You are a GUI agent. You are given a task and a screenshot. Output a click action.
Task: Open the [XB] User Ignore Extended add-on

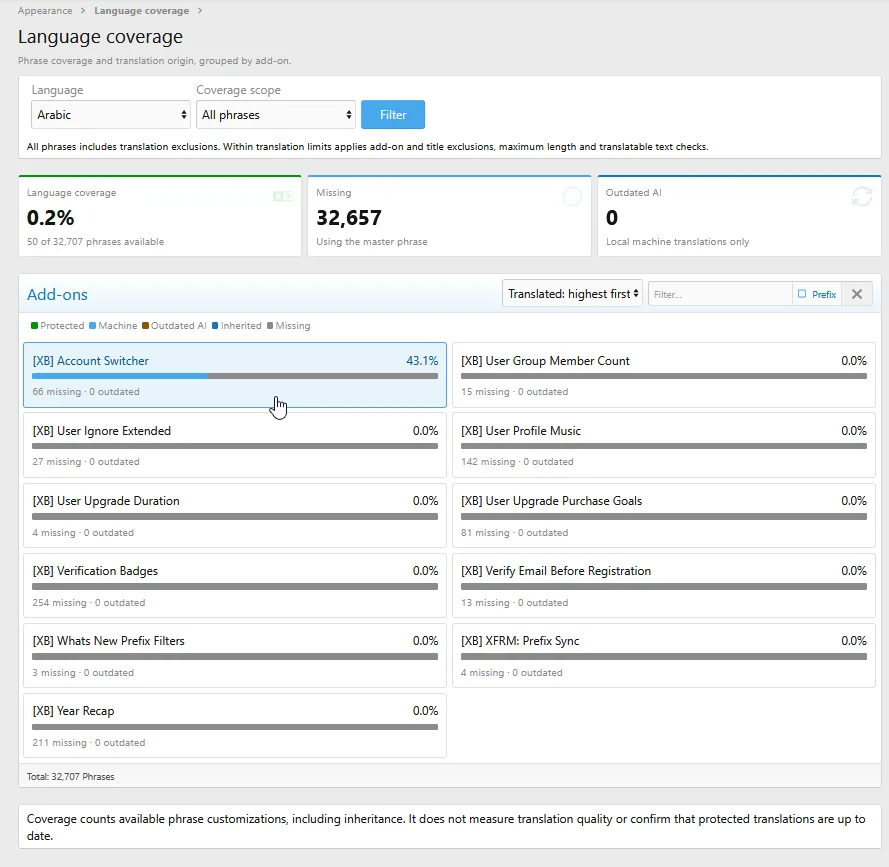[x=235, y=445]
